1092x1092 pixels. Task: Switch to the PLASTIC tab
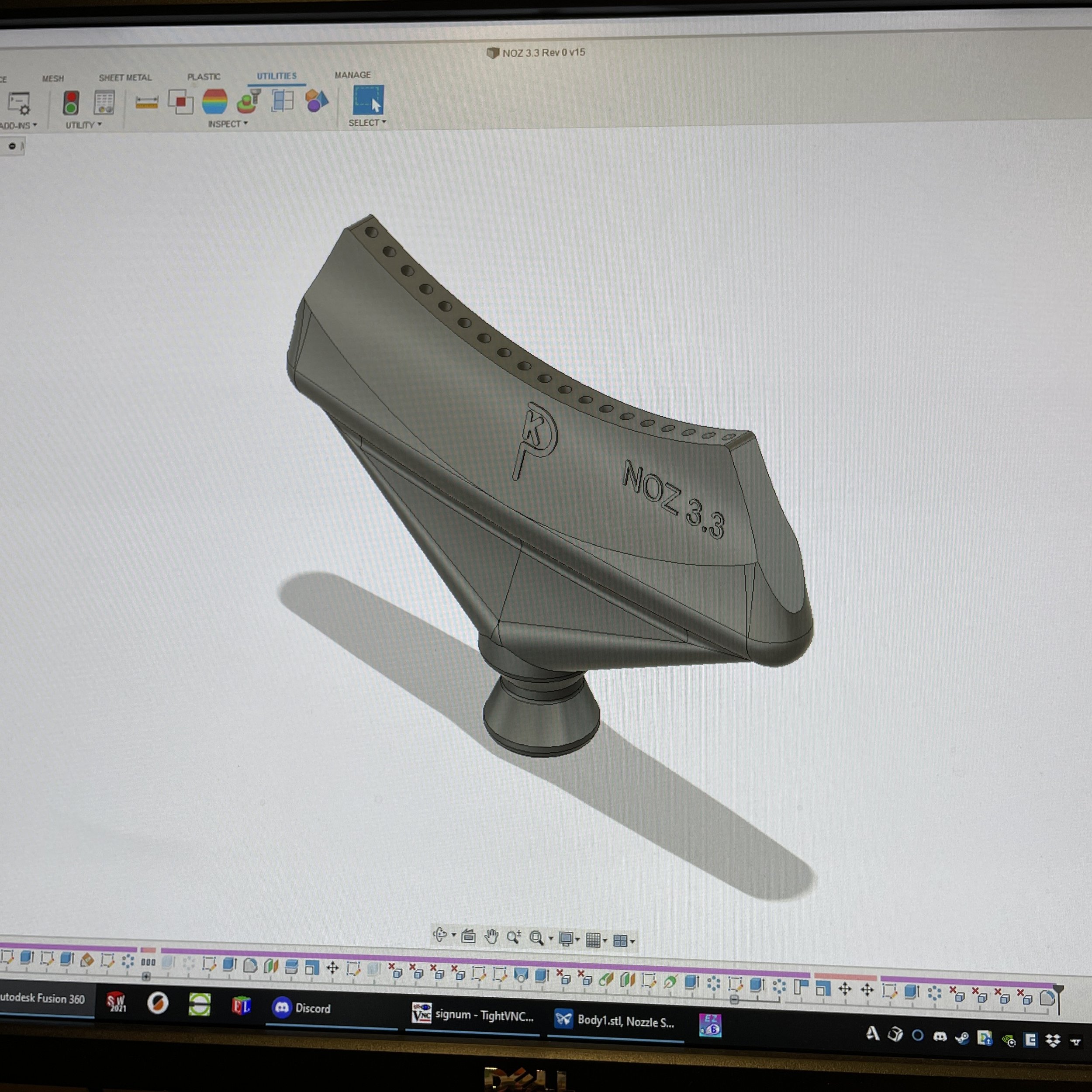pos(204,76)
